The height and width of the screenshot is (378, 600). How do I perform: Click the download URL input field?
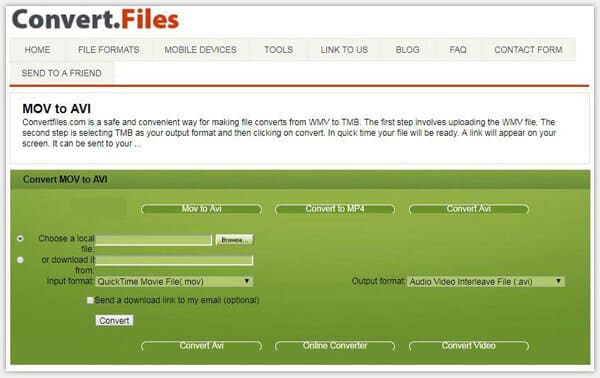pyautogui.click(x=174, y=260)
